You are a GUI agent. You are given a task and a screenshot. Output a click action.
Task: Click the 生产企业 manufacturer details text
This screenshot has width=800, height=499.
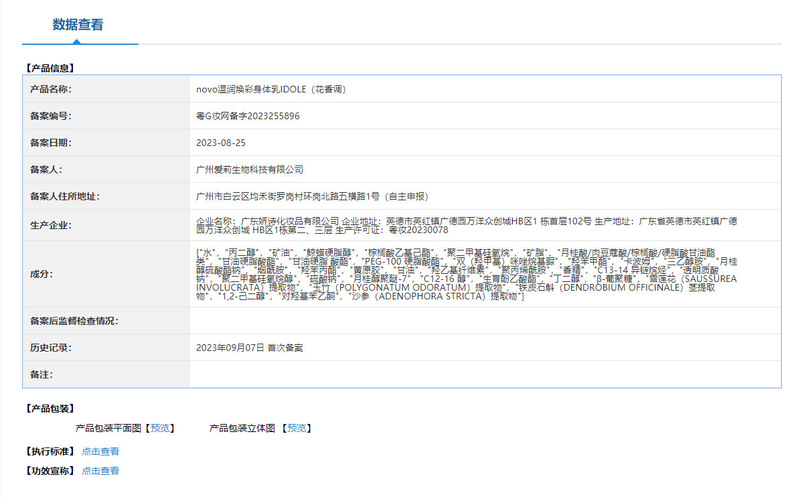[x=466, y=226]
